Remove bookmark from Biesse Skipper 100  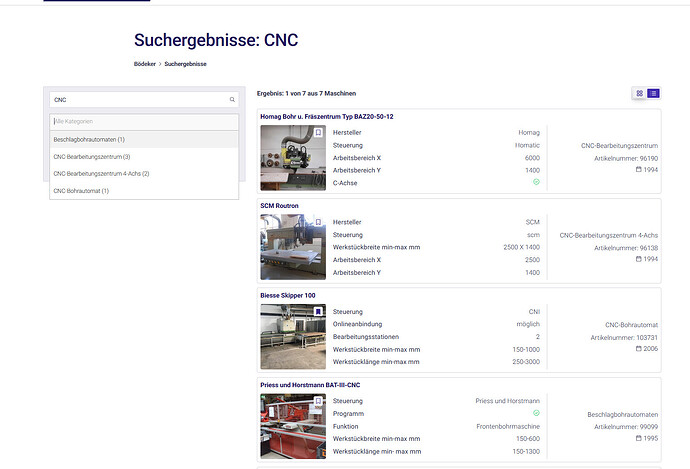click(318, 311)
